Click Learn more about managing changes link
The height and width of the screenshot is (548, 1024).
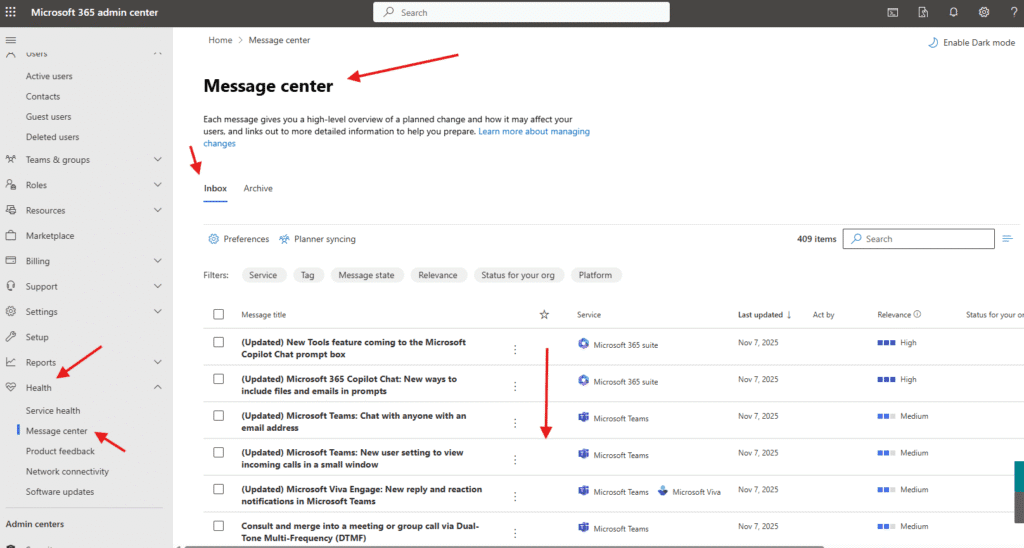coord(533,132)
